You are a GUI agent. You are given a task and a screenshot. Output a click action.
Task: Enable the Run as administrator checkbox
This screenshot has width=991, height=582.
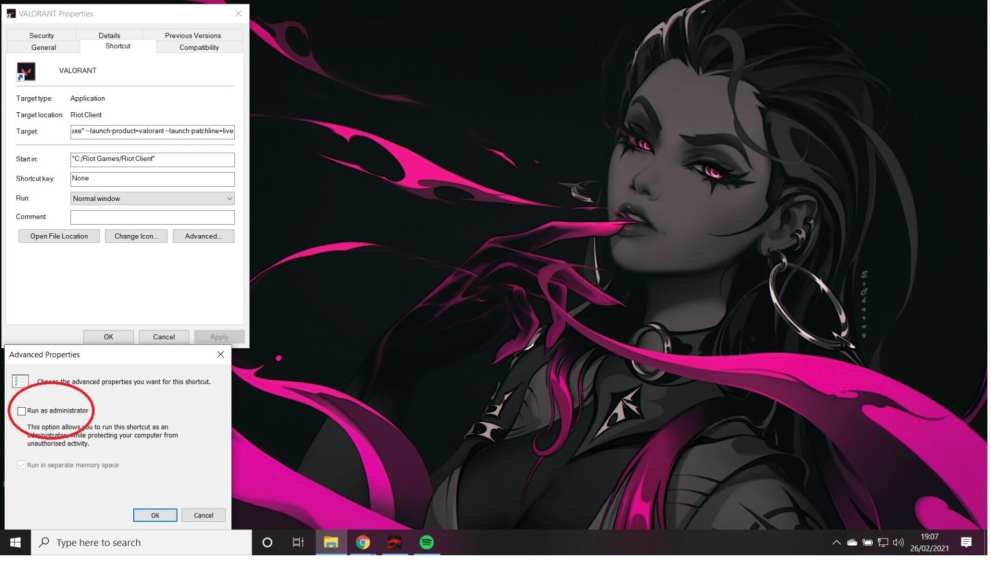22,411
